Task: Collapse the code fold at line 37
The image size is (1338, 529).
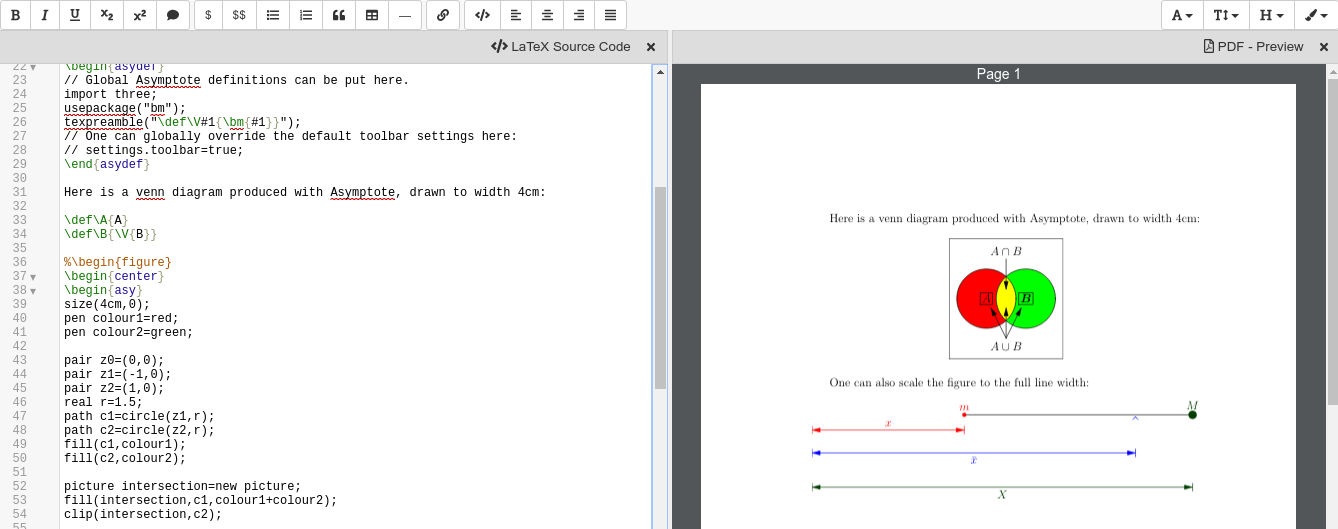Action: tap(33, 277)
